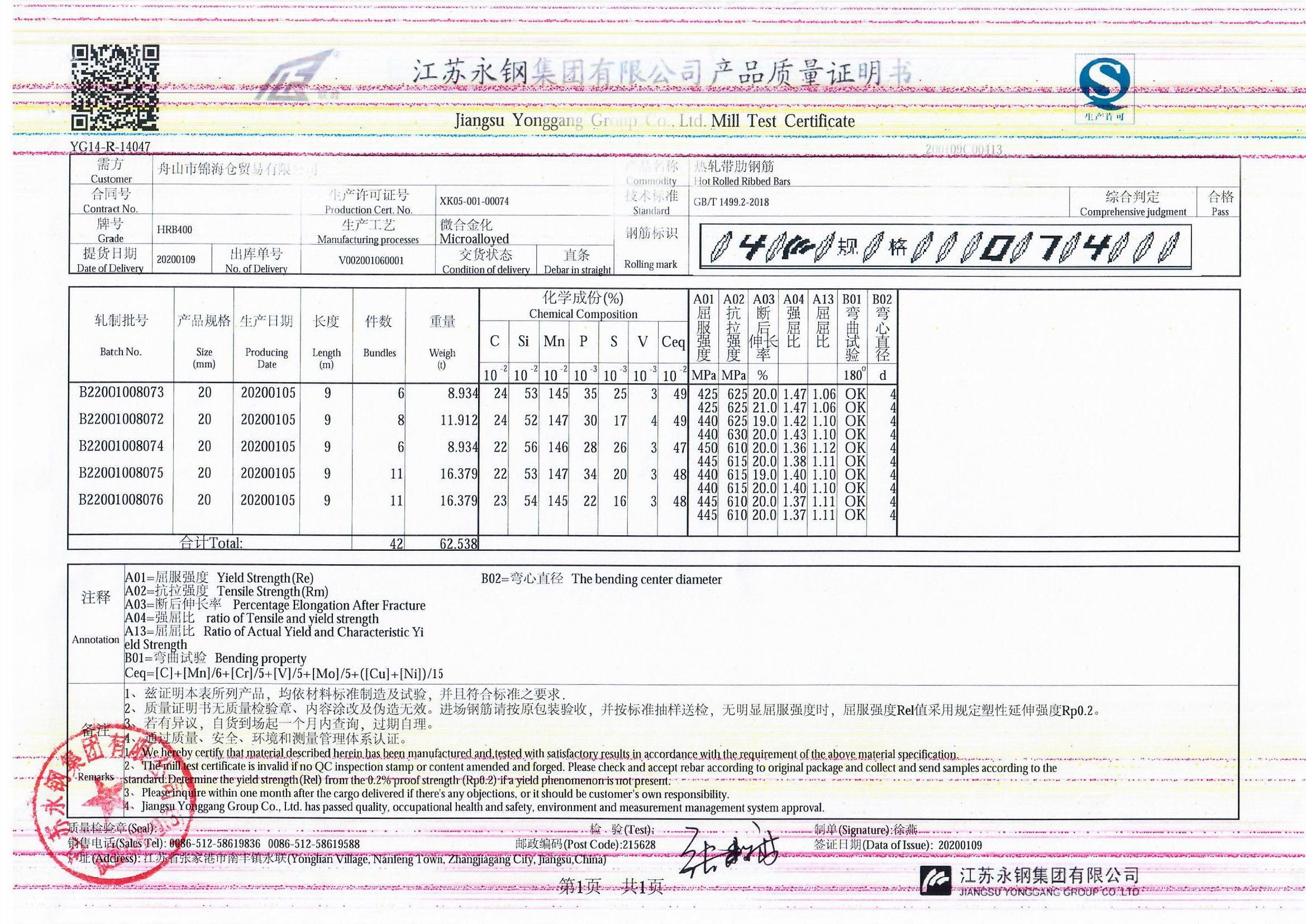Screen dimensions: 1306x924
Task: Select sales telephone 0086-512-58619836
Action: coord(215,844)
